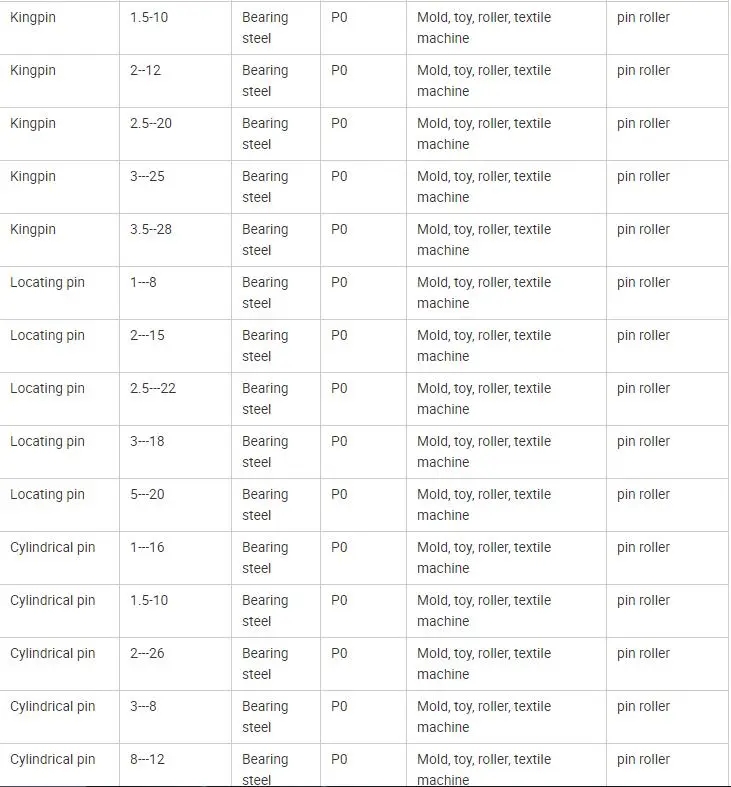The height and width of the screenshot is (787, 731).
Task: Click the 5---20 size value
Action: click(x=148, y=495)
